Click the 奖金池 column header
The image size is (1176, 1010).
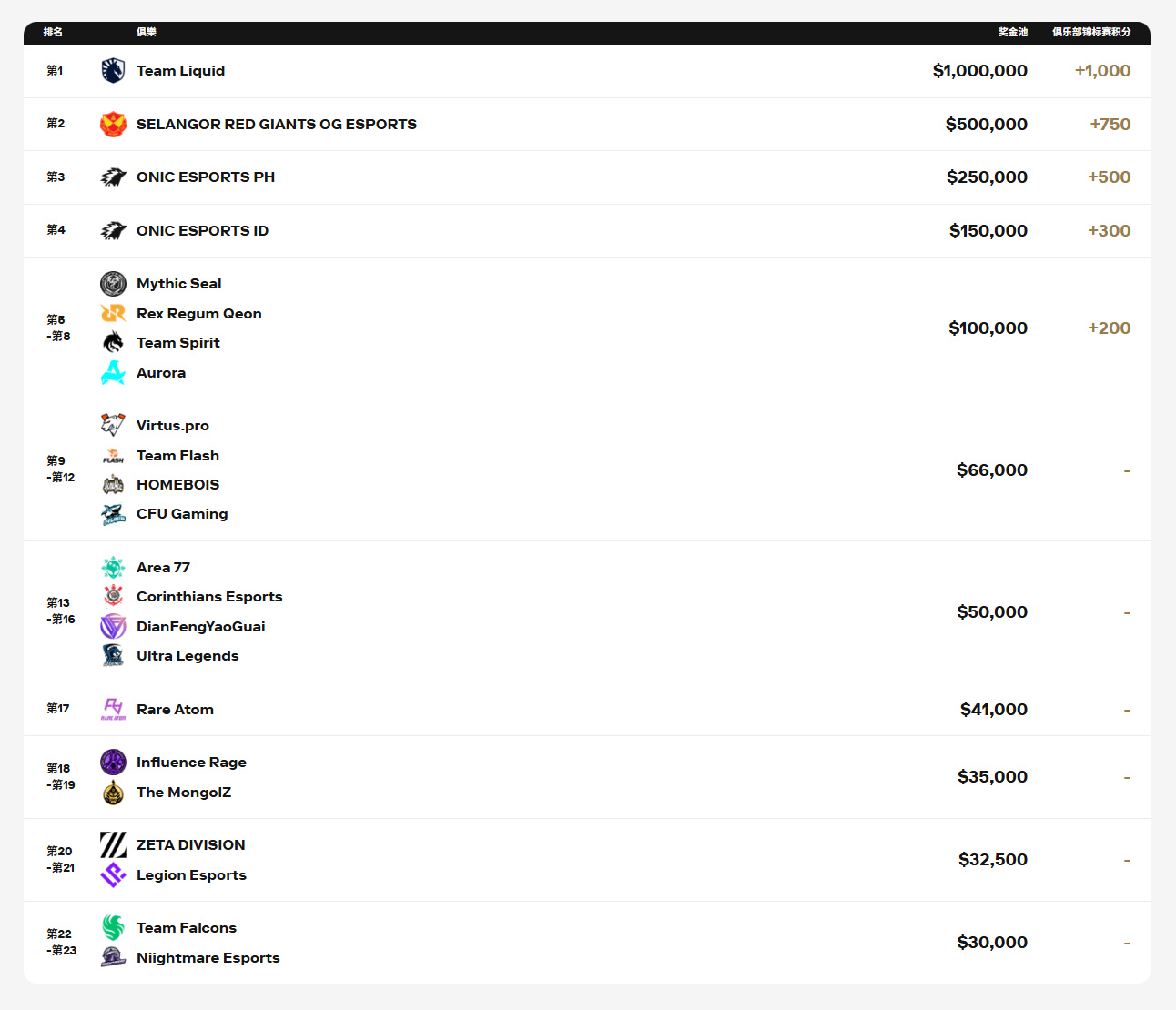[x=1012, y=32]
